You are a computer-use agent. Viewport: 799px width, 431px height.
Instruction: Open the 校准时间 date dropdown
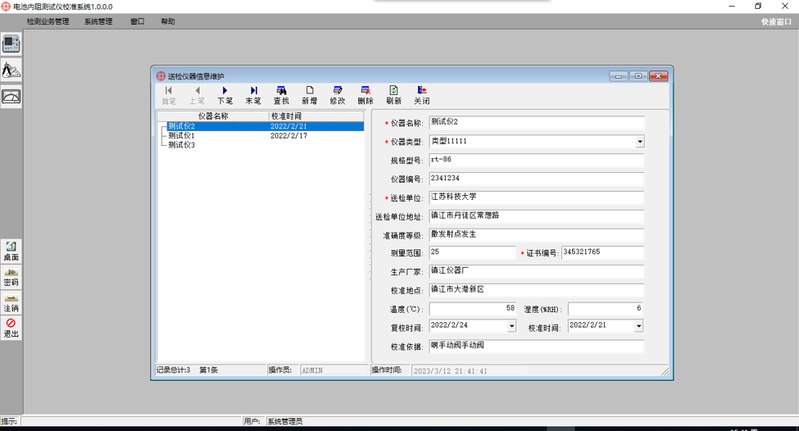(639, 326)
